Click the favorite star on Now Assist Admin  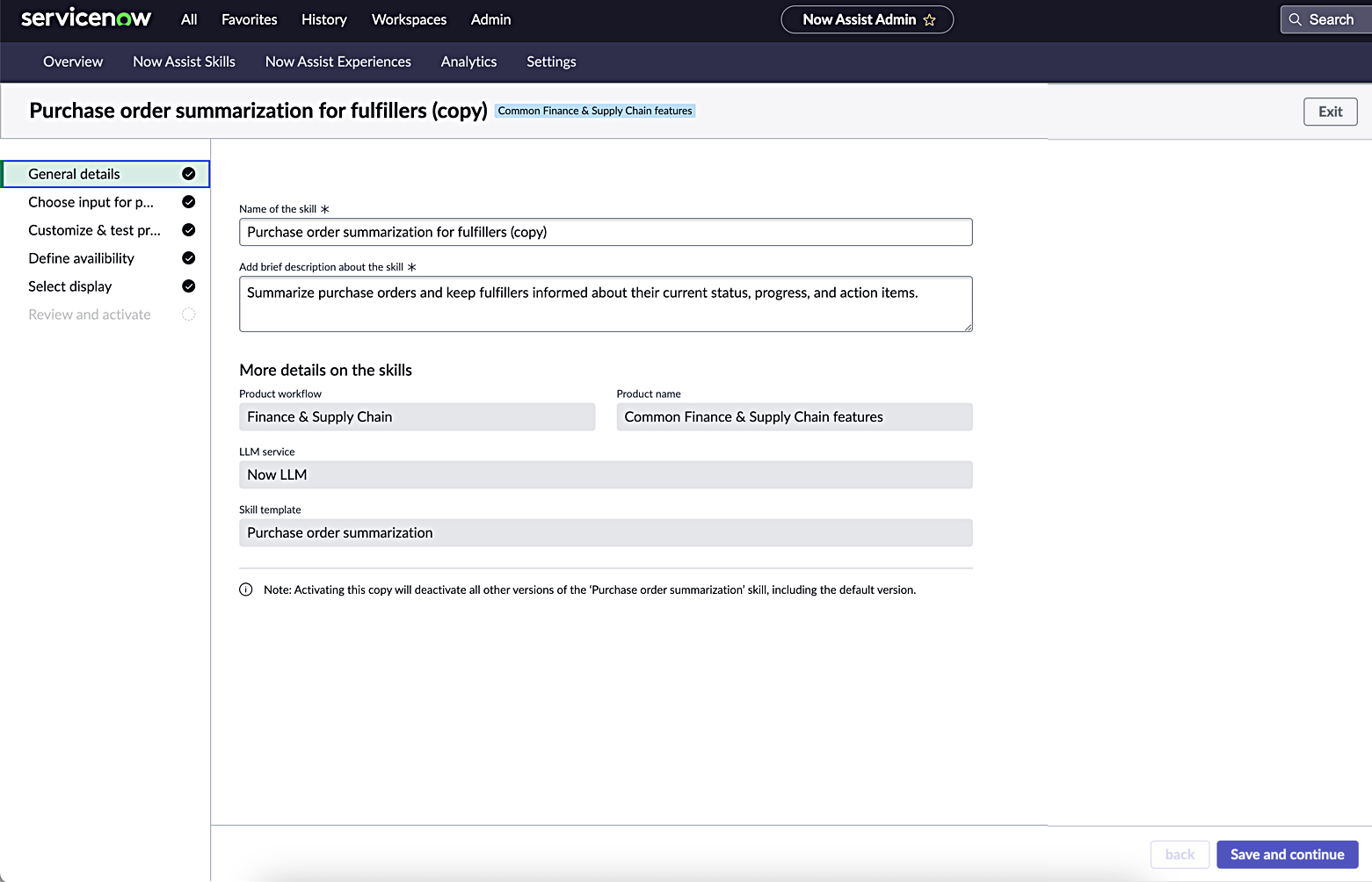930,20
